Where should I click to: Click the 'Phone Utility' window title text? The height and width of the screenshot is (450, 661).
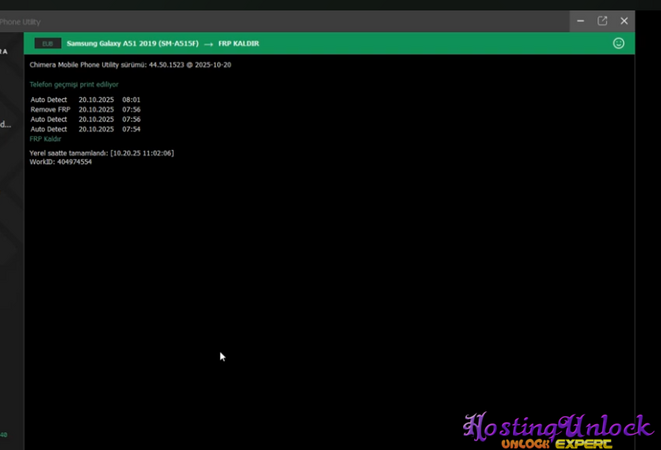[20, 21]
